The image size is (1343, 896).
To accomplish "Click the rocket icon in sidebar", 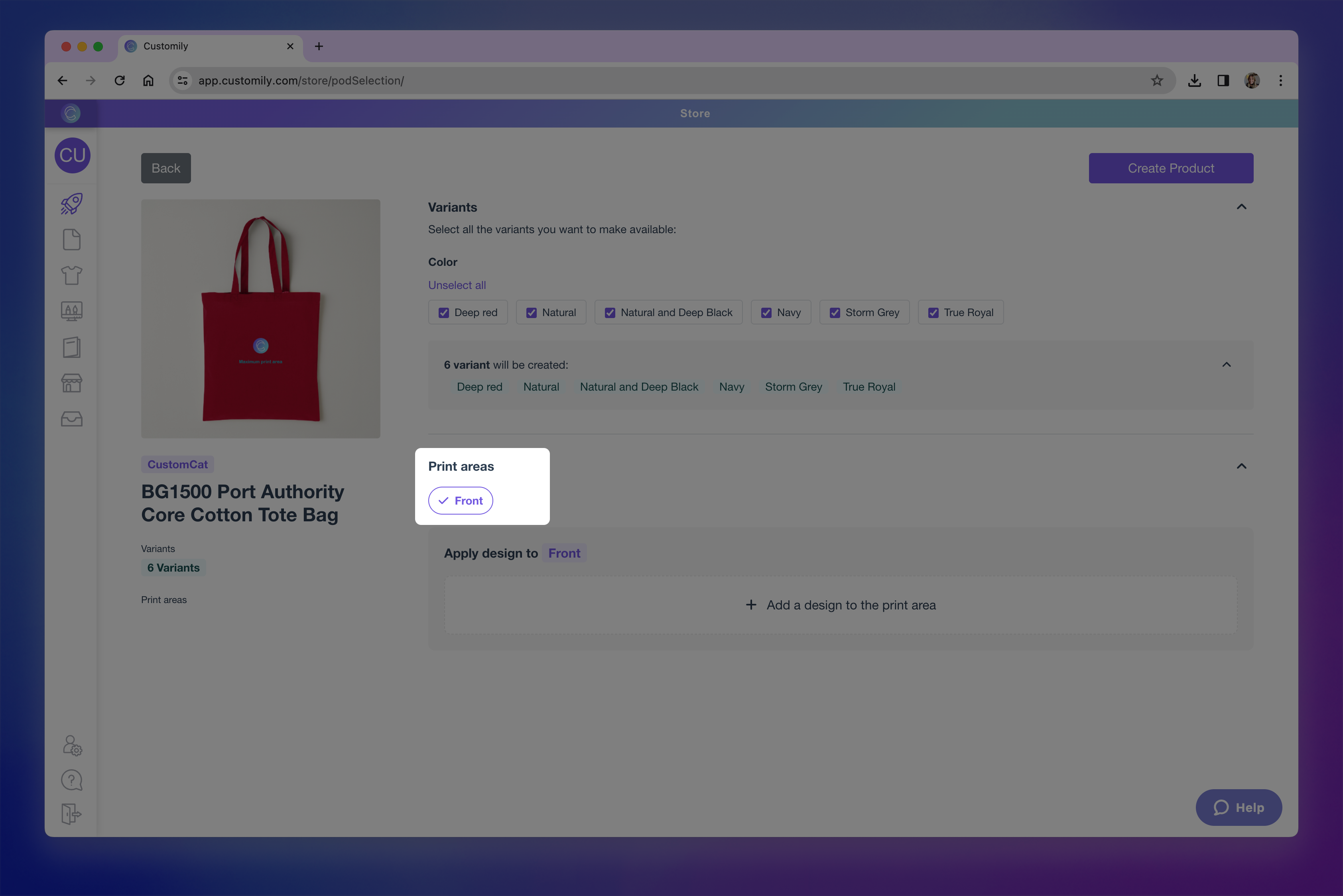I will click(71, 203).
